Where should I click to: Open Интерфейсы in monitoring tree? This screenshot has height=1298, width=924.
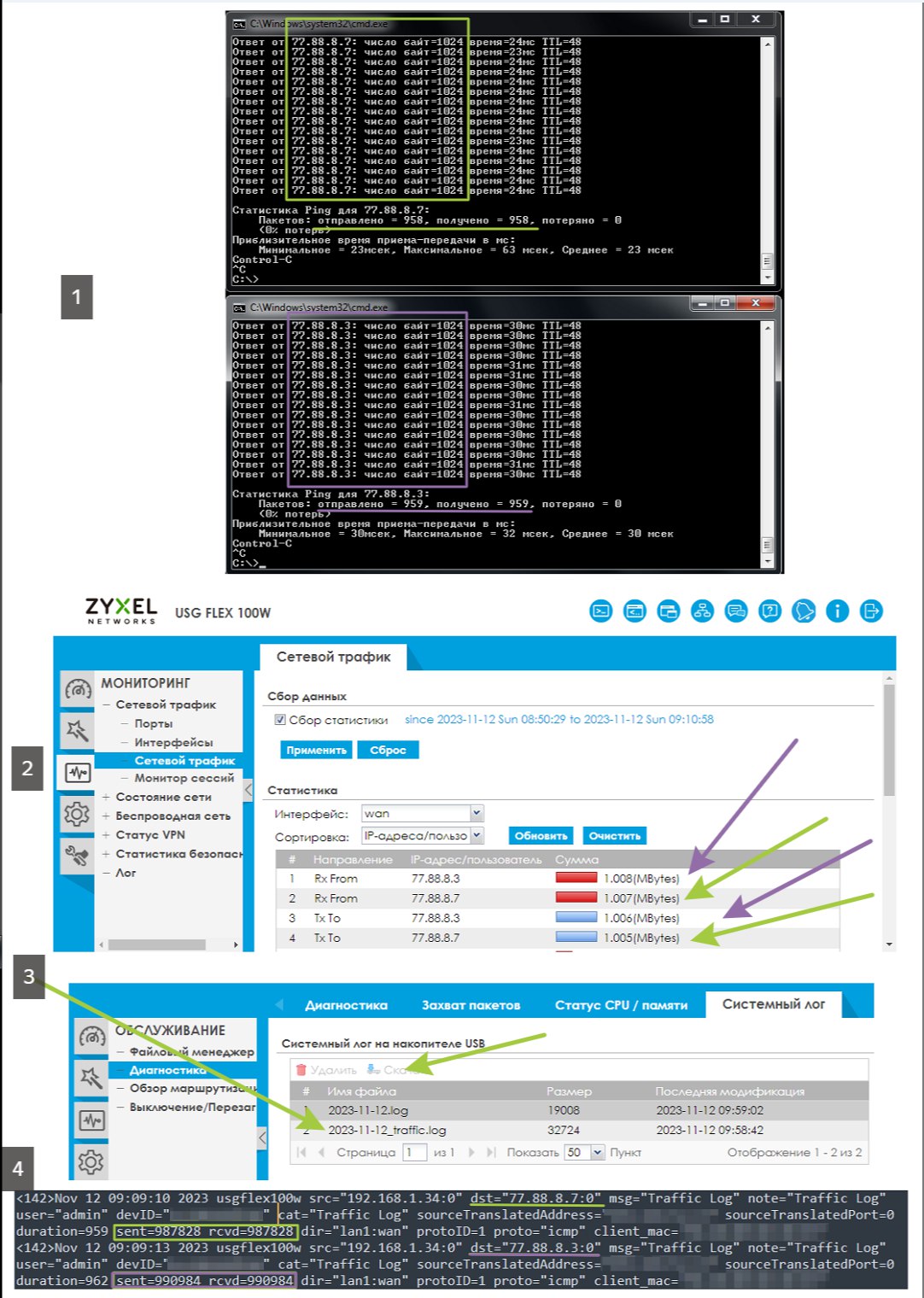coord(173,742)
